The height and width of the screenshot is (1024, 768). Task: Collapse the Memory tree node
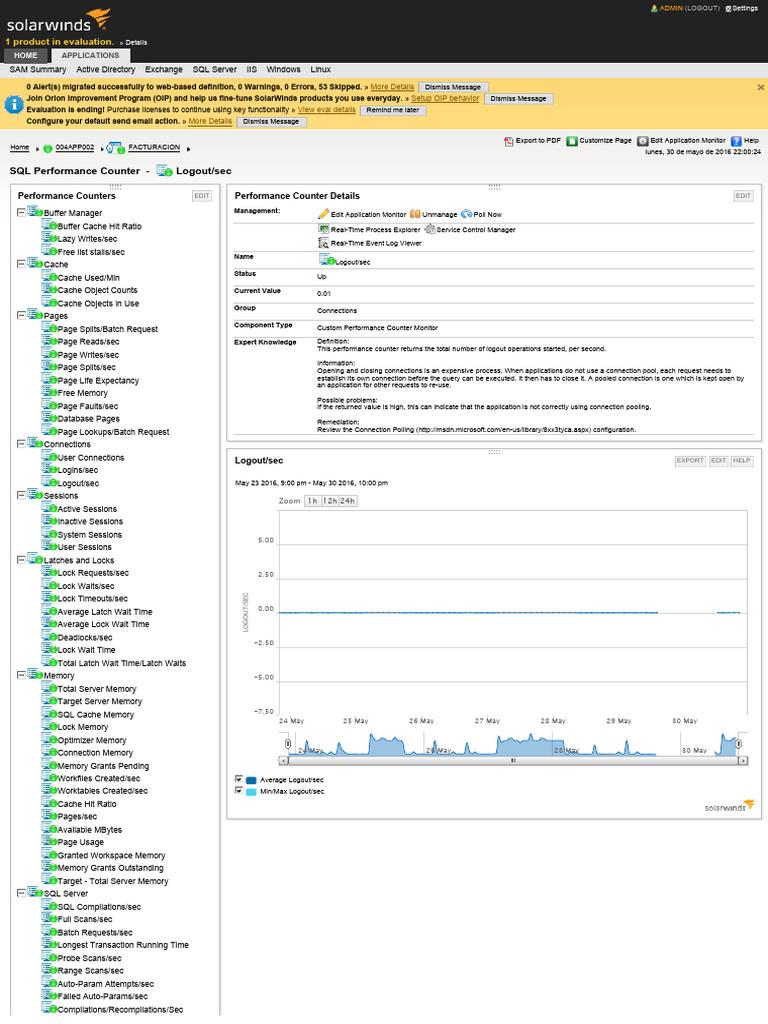(x=21, y=676)
